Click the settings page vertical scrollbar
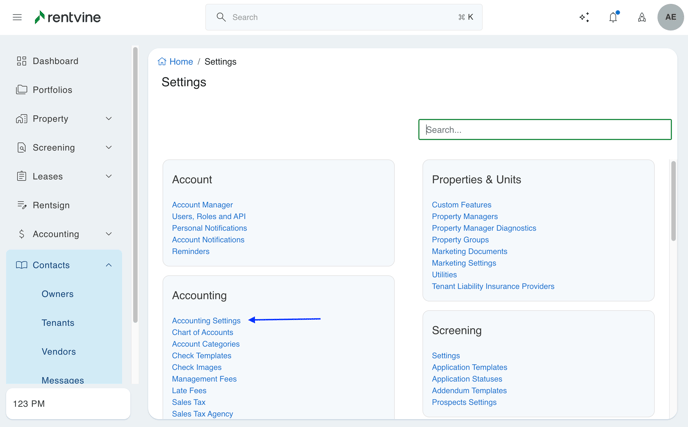 point(673,200)
